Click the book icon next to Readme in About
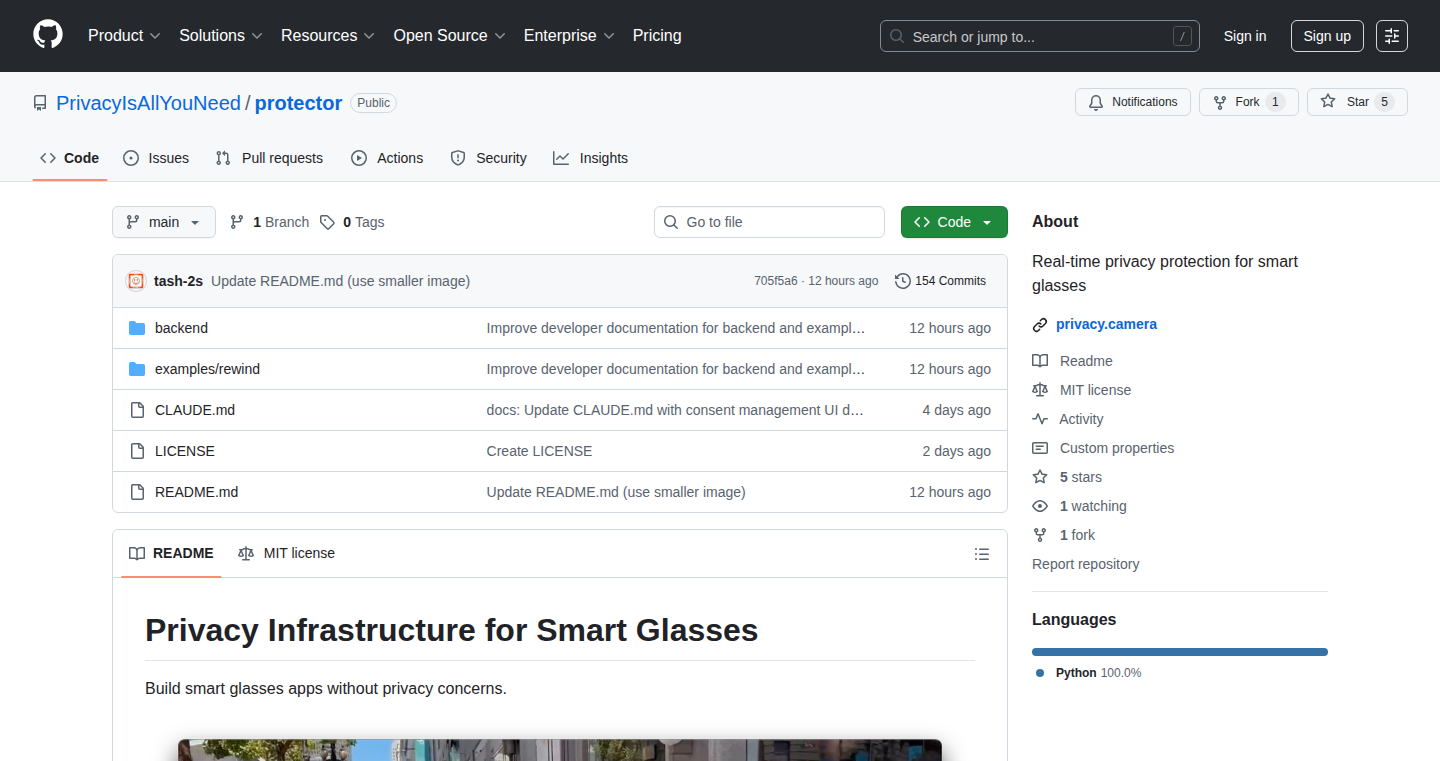The width and height of the screenshot is (1440, 761). click(x=1040, y=361)
